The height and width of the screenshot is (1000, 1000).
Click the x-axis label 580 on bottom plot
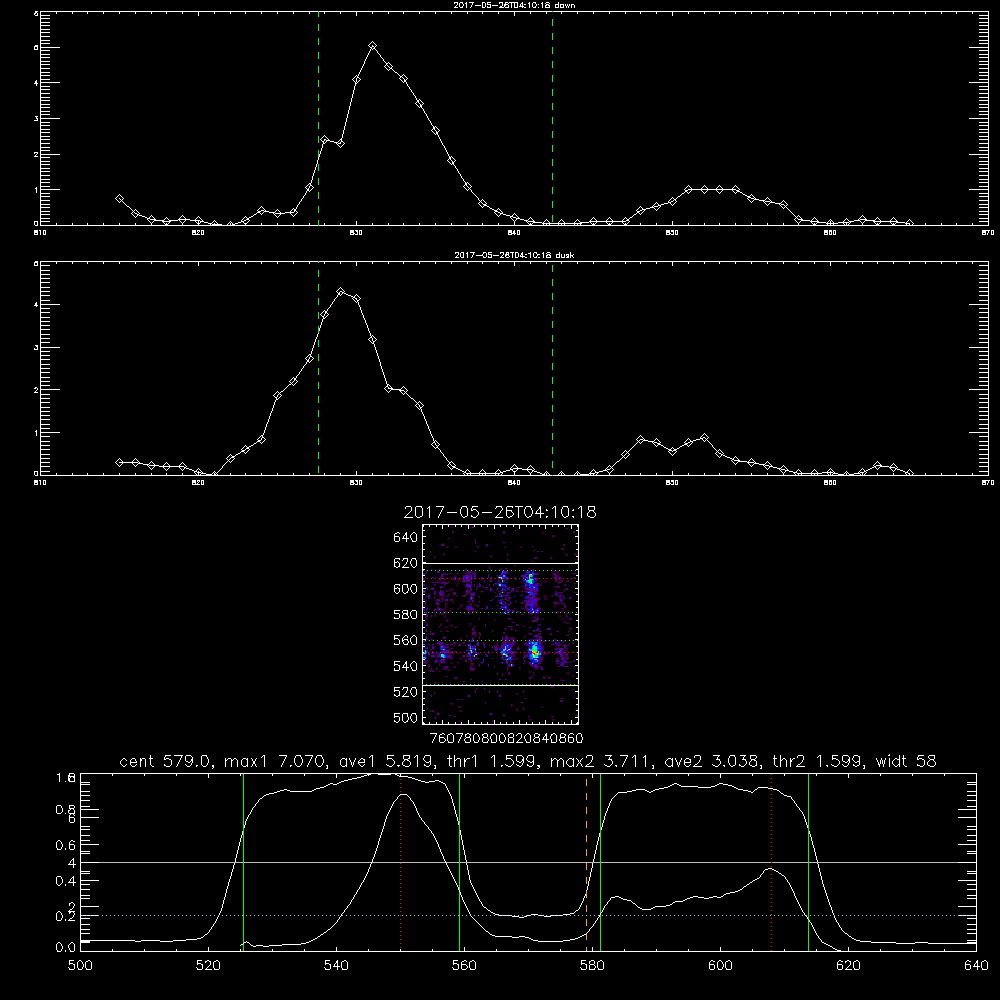tap(592, 966)
